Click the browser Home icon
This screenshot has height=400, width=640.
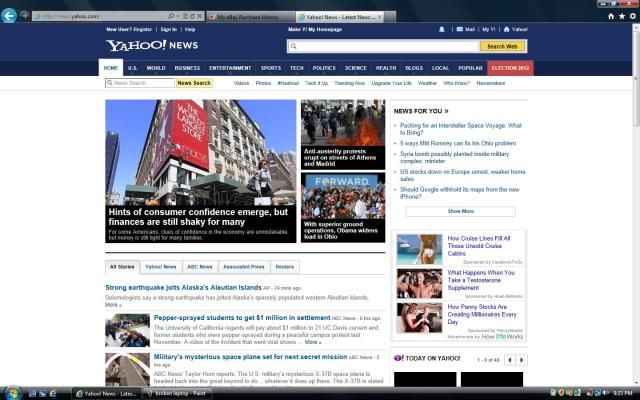click(611, 16)
